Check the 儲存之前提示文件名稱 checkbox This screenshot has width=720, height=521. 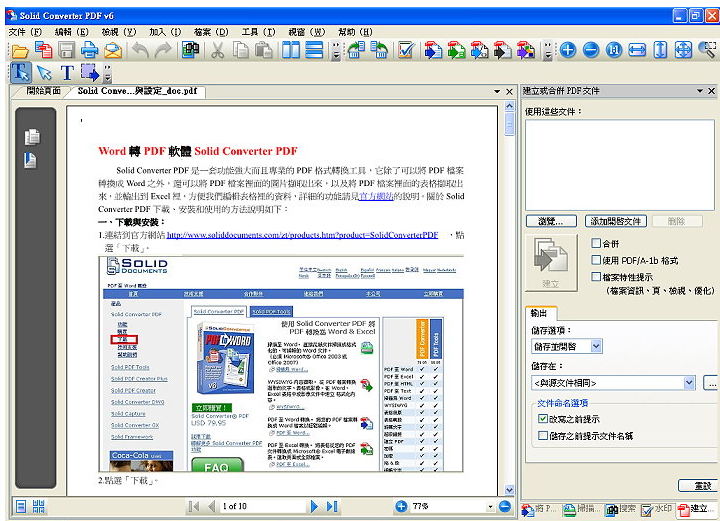click(543, 435)
